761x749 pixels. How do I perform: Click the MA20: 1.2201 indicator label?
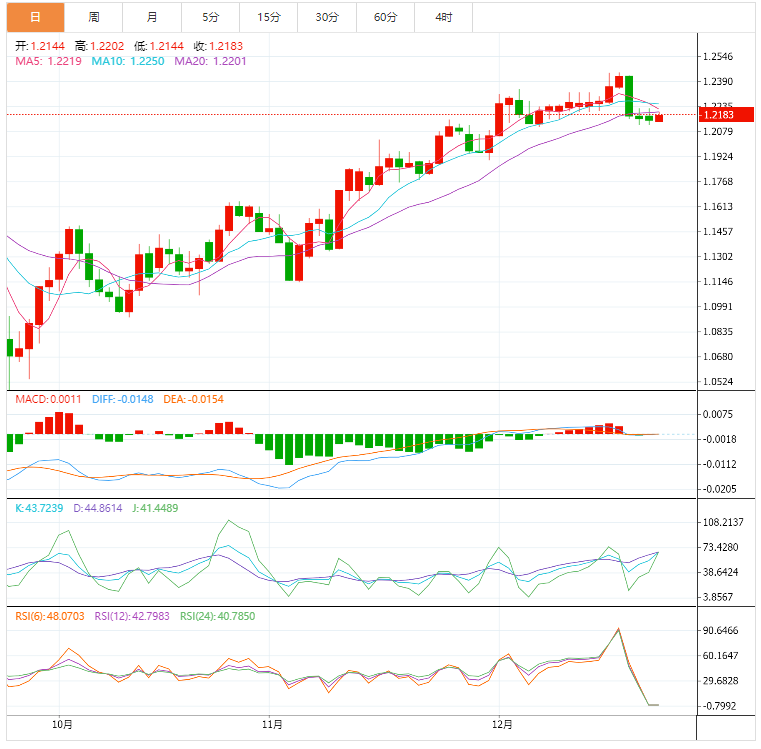click(x=210, y=61)
